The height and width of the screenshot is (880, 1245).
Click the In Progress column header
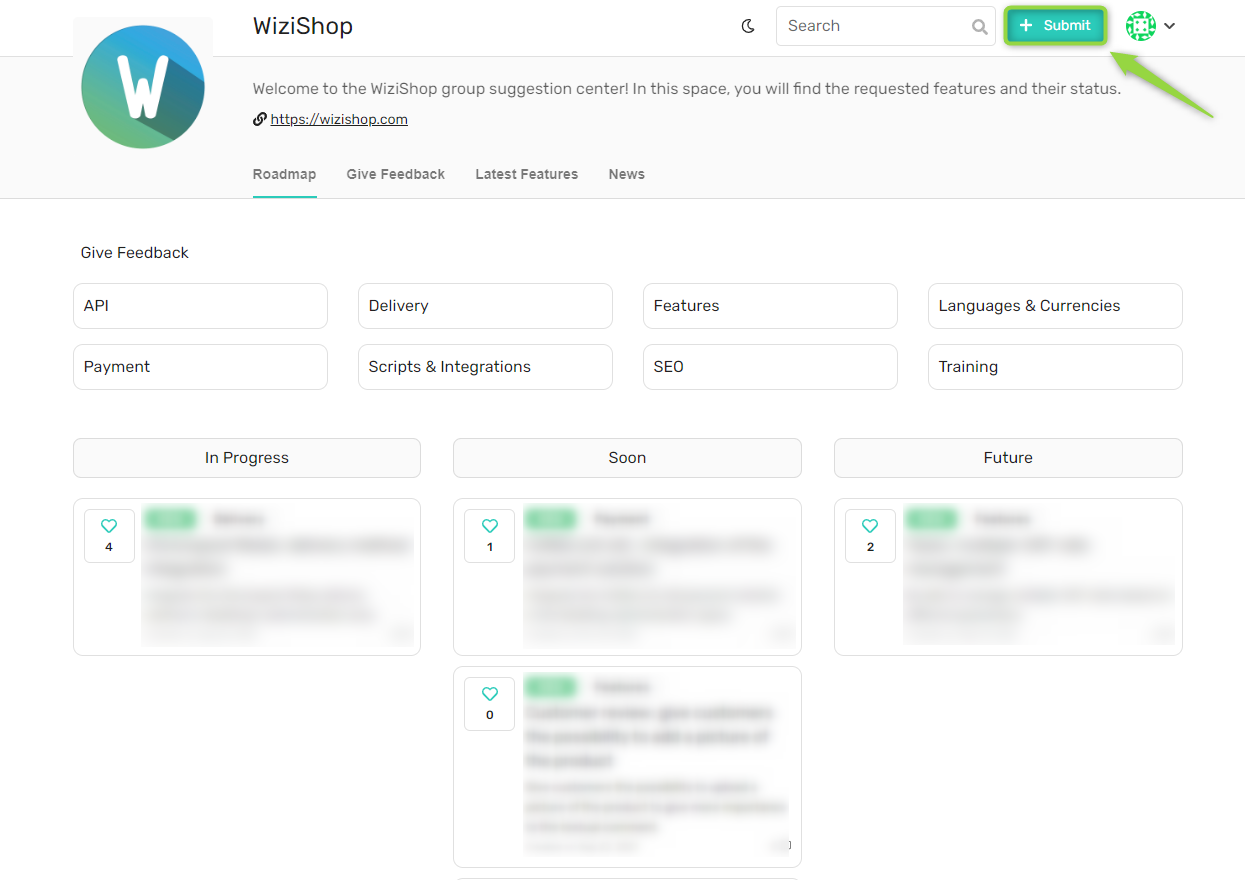click(247, 458)
